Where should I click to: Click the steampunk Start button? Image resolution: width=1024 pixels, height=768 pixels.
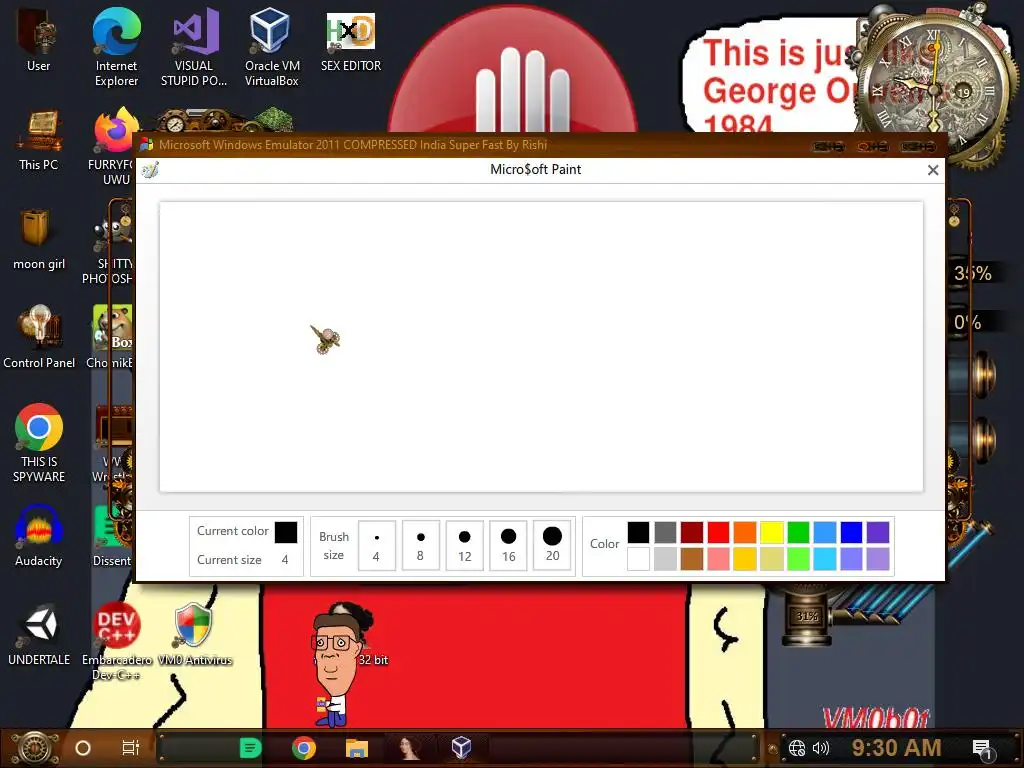tap(34, 748)
